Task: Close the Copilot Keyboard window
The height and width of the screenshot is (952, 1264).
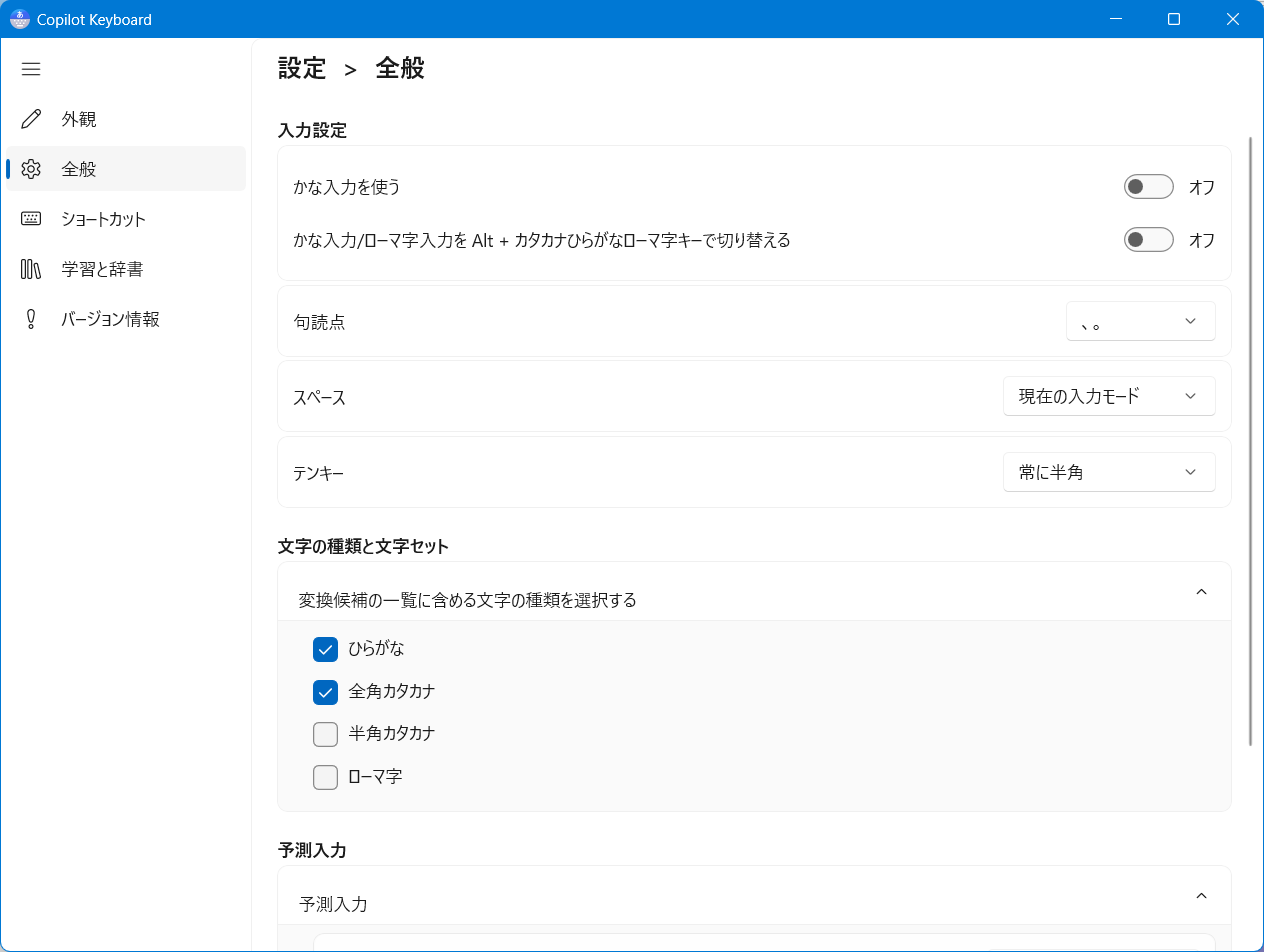Action: pos(1233,19)
